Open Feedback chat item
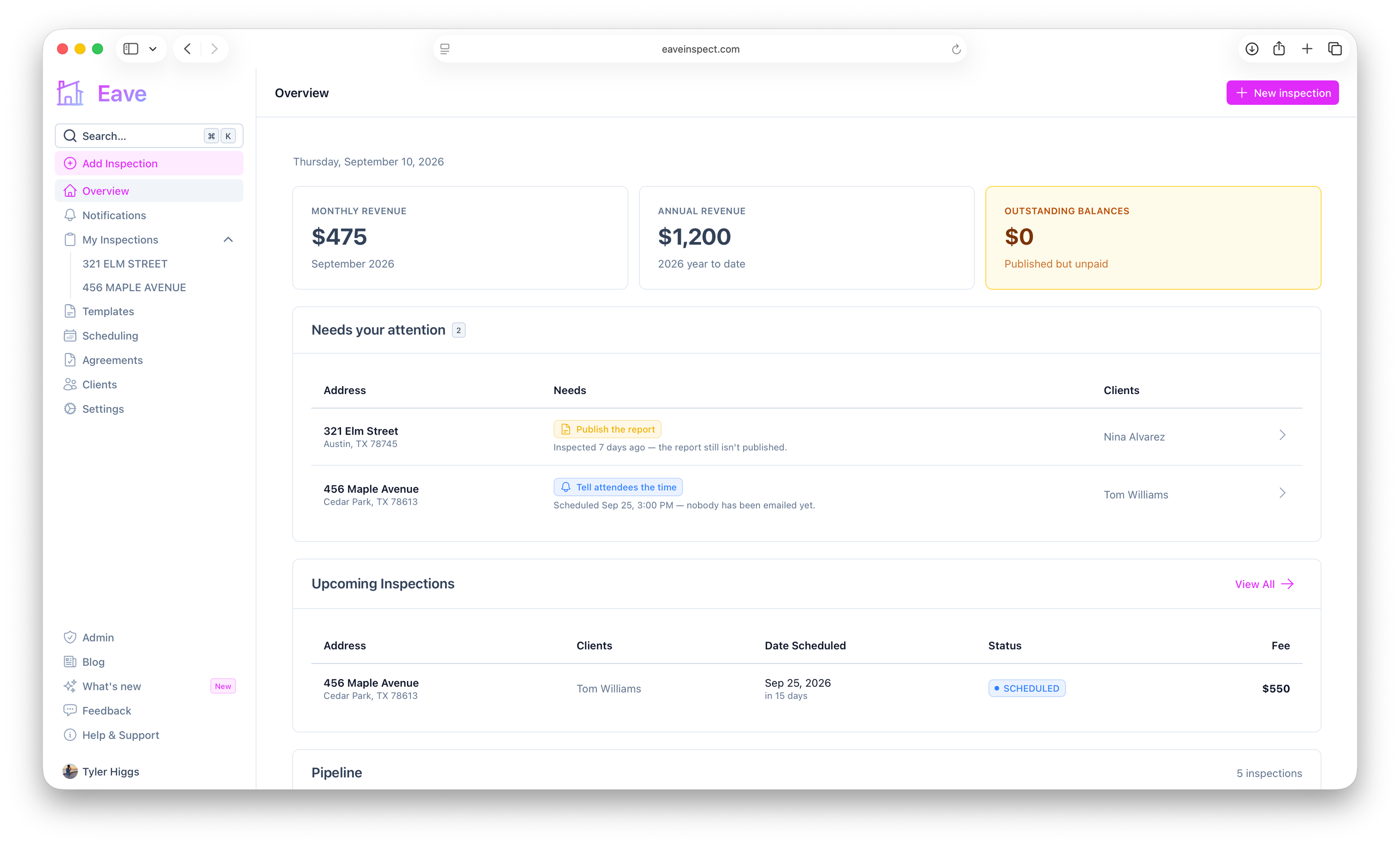The image size is (1400, 846). coord(149,711)
